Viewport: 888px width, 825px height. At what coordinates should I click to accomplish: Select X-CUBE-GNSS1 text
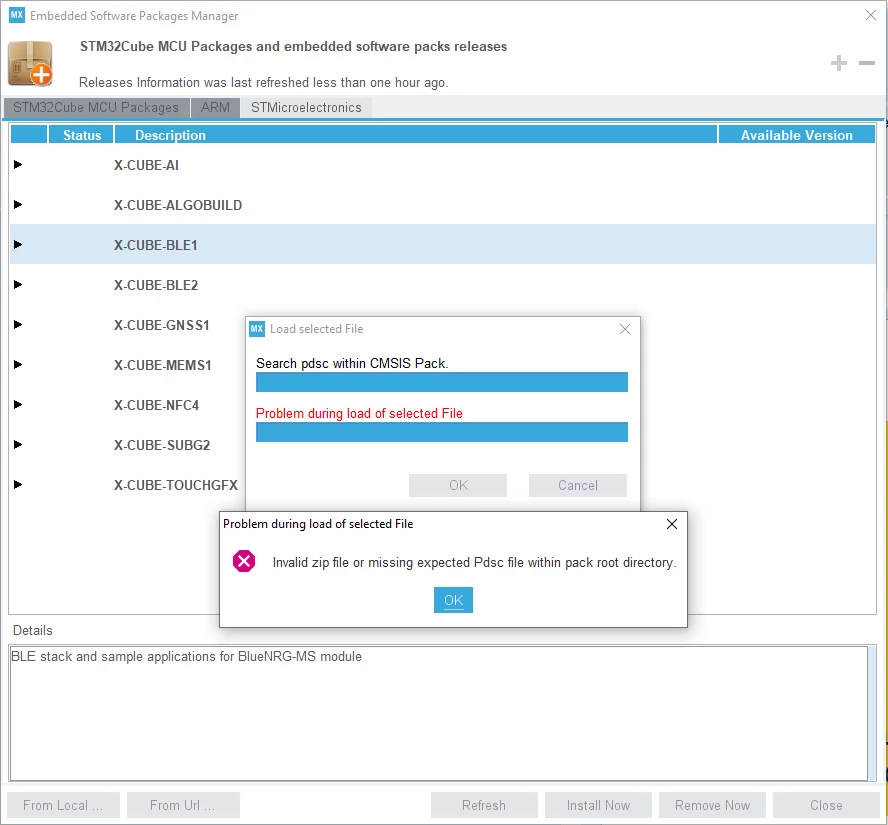pos(161,325)
